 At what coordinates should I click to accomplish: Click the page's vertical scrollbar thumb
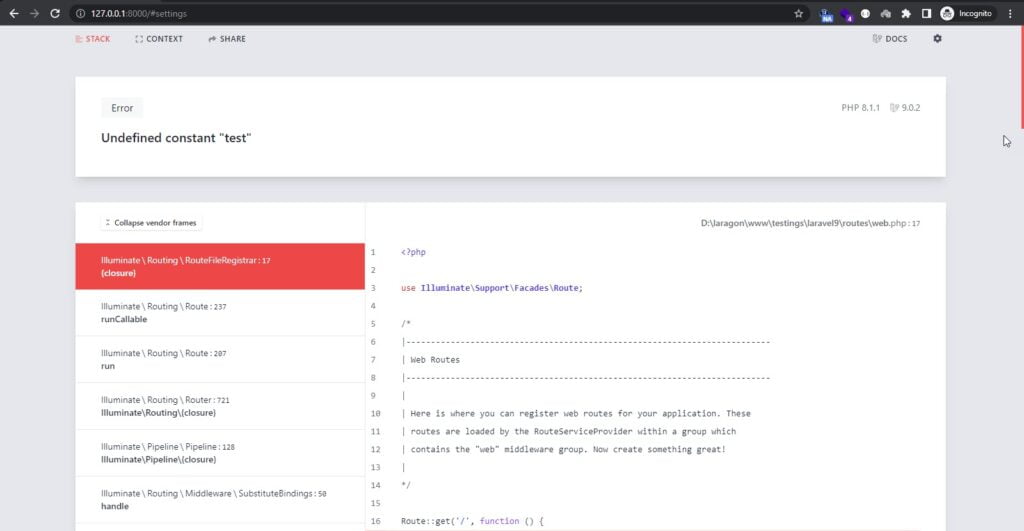[1021, 77]
